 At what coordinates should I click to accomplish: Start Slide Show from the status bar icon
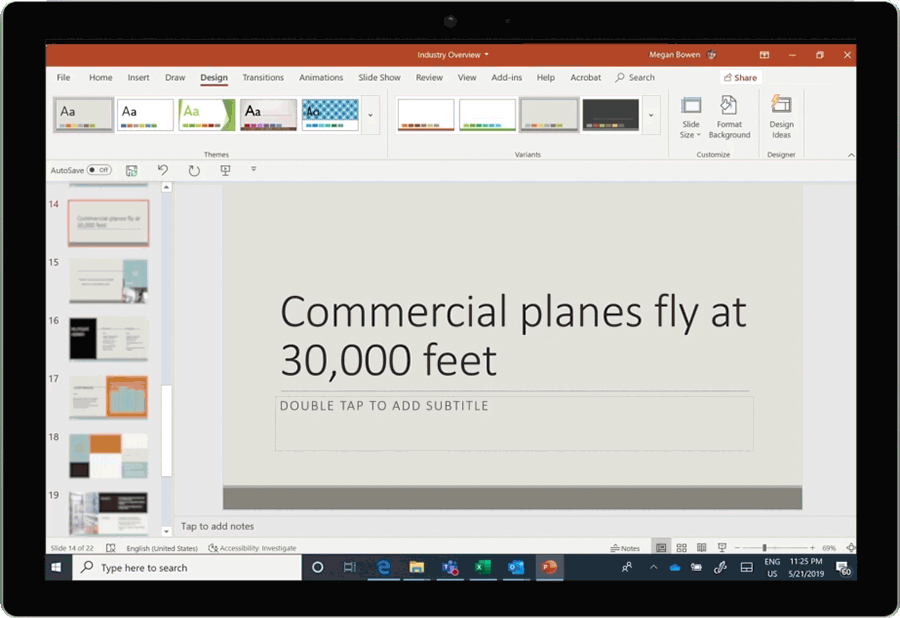[x=721, y=547]
